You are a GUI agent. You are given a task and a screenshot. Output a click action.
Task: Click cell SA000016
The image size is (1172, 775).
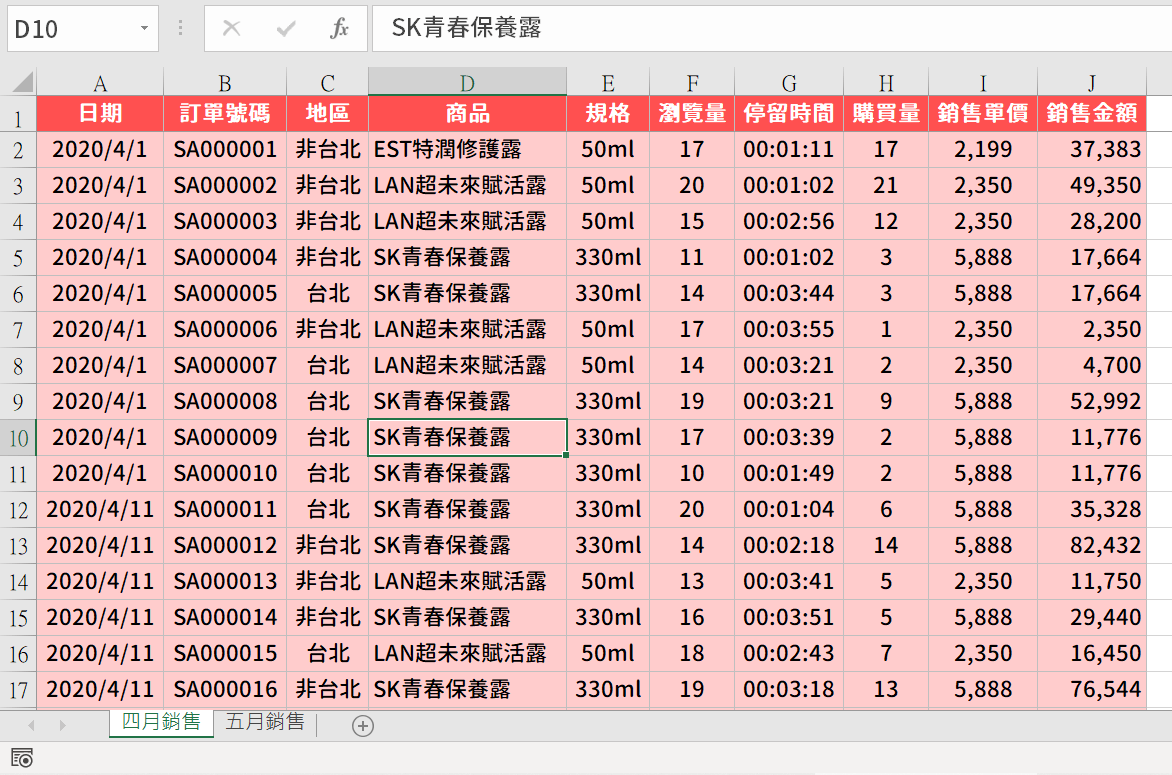pos(225,690)
